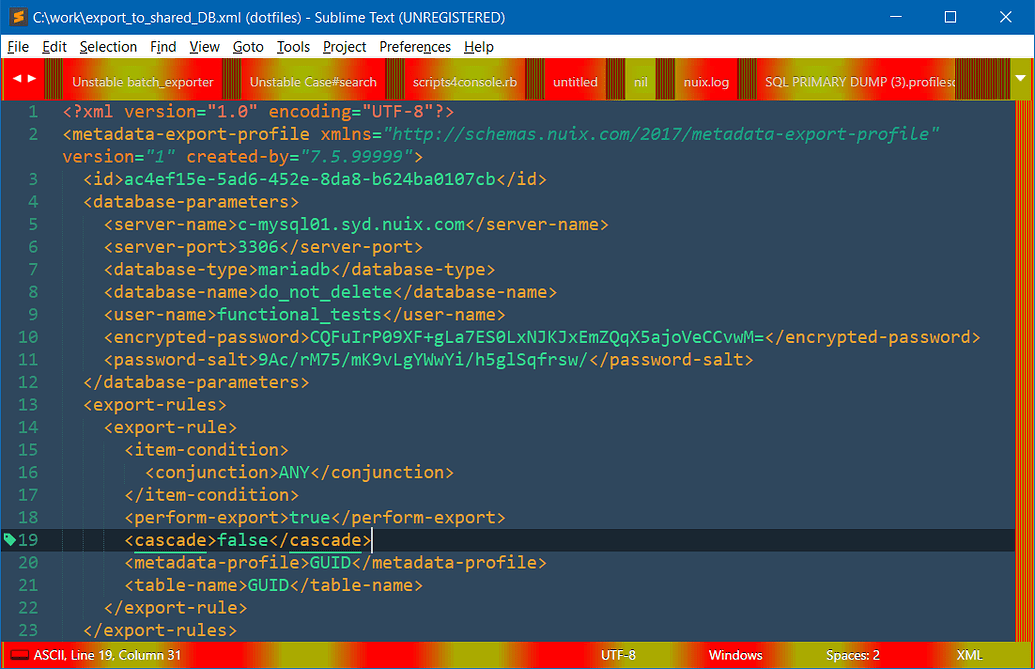Open the File menu
Viewport: 1035px width, 669px height.
(x=17, y=46)
